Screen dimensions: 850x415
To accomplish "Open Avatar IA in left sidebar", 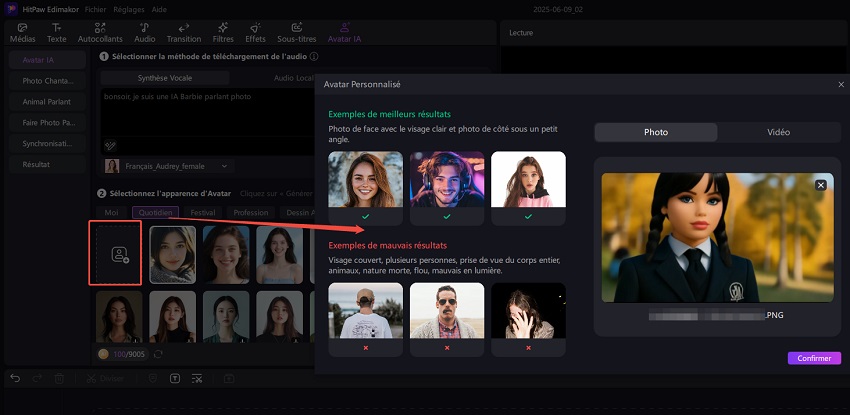I will coord(47,60).
